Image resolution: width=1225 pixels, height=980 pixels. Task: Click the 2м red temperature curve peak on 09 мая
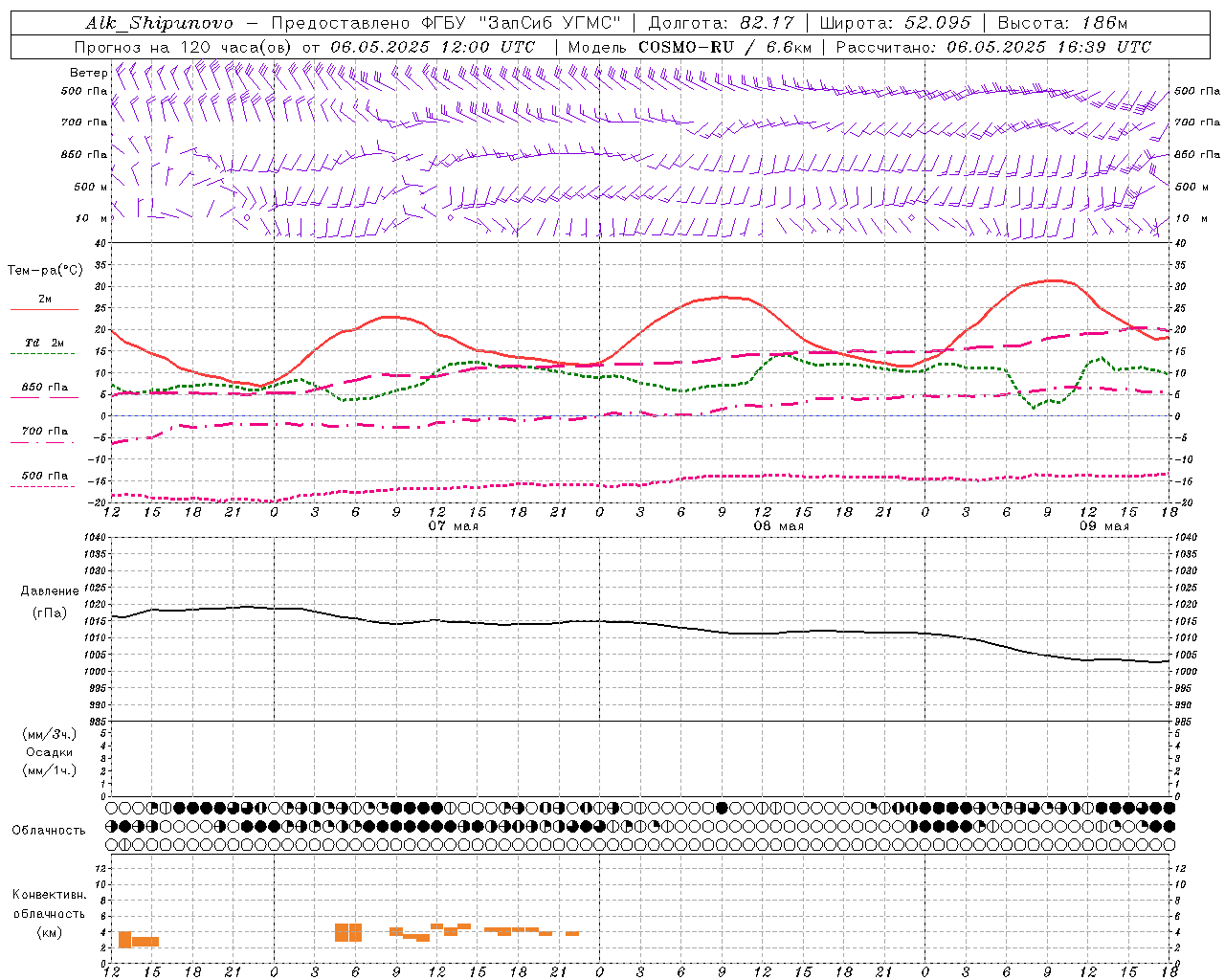[x=1055, y=280]
